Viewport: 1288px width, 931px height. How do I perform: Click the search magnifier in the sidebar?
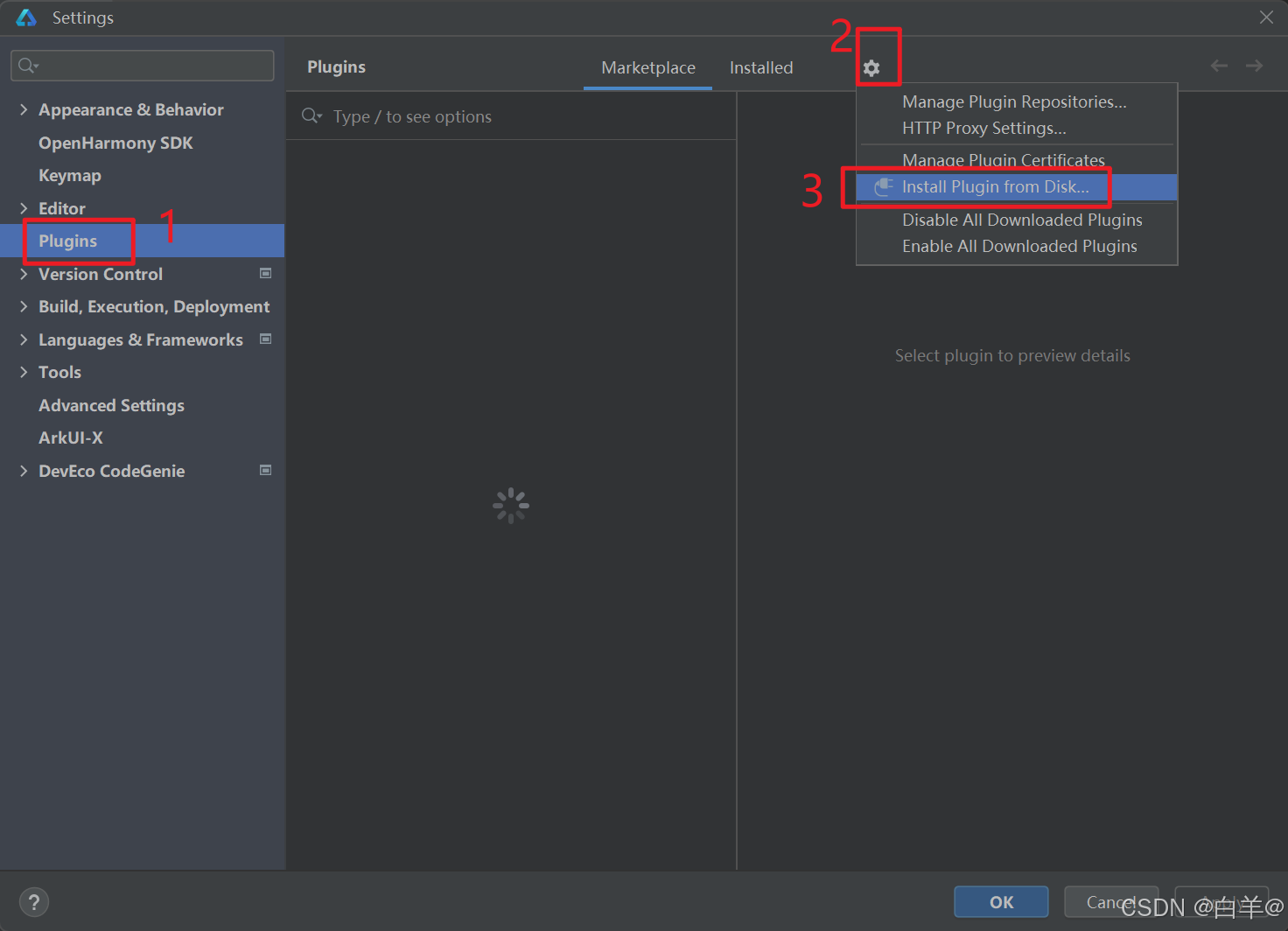pos(26,65)
